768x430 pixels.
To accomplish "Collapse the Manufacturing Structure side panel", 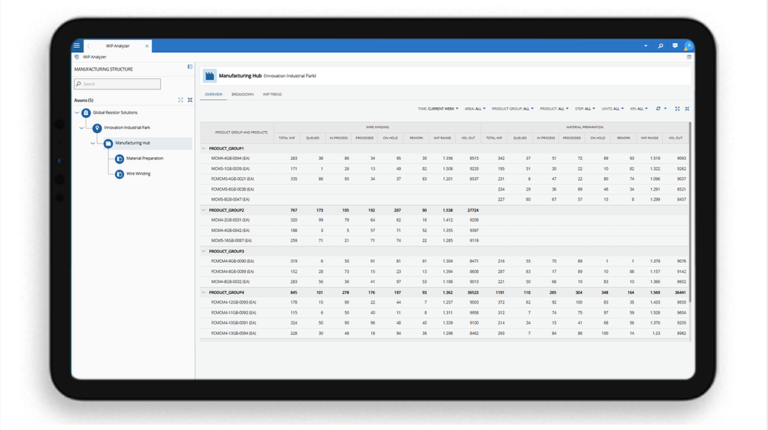I will click(190, 68).
